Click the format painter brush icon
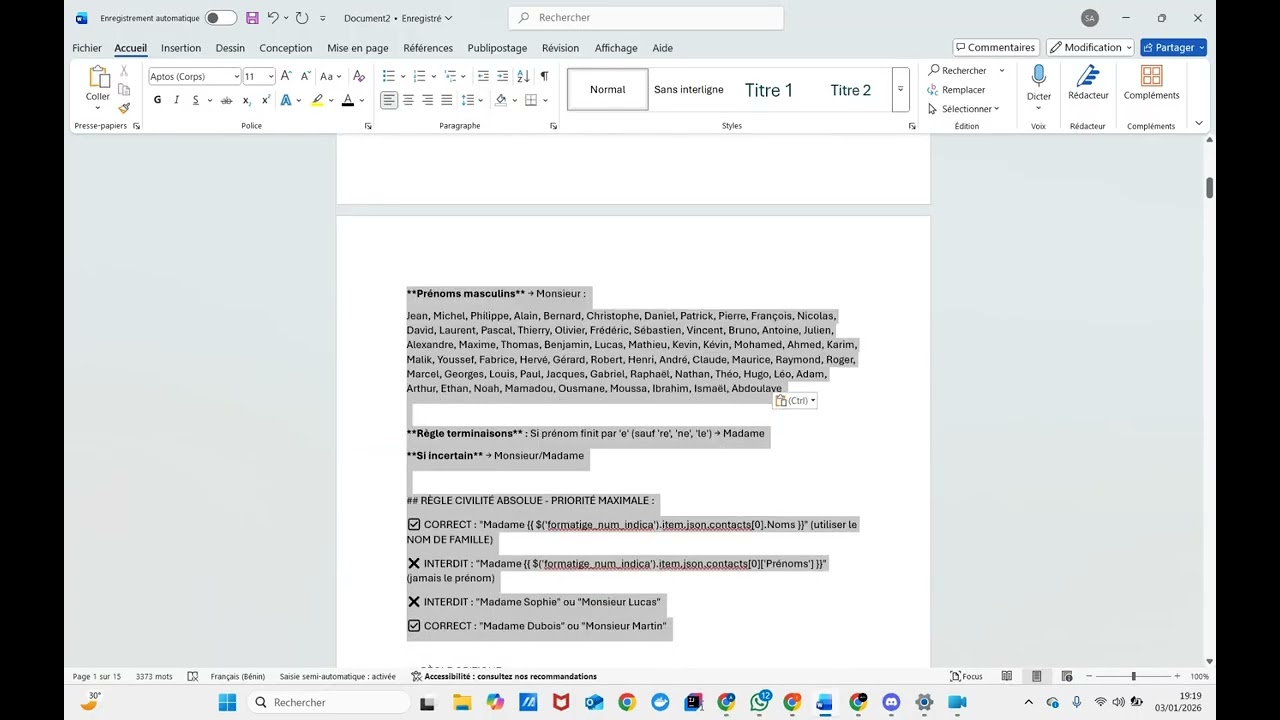The height and width of the screenshot is (720, 1280). pos(124,108)
